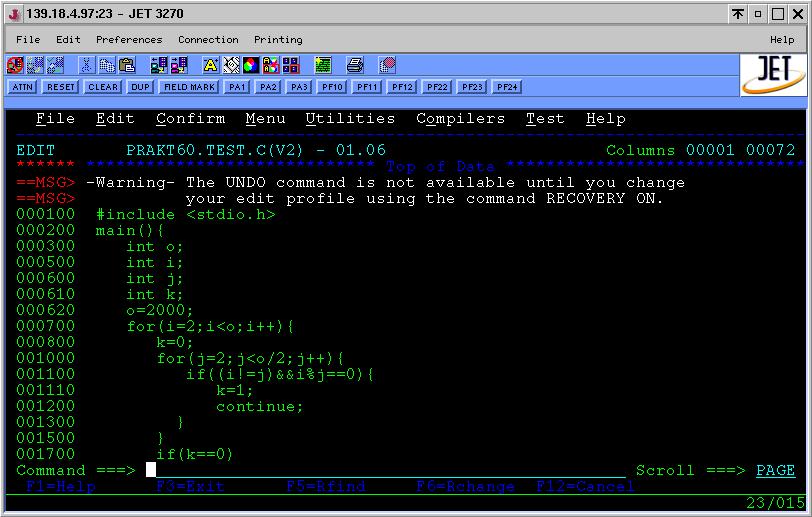Open the Preferences menu

[x=128, y=40]
